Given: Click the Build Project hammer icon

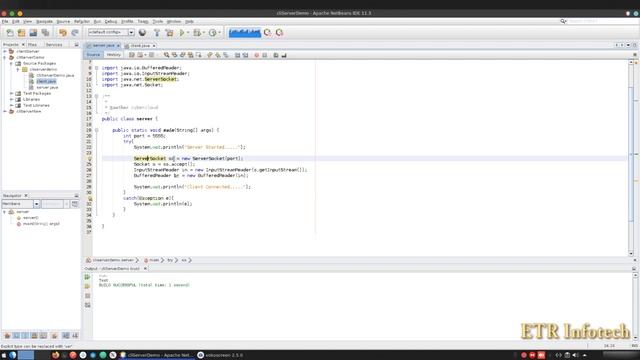Looking at the screenshot, I should (157, 33).
